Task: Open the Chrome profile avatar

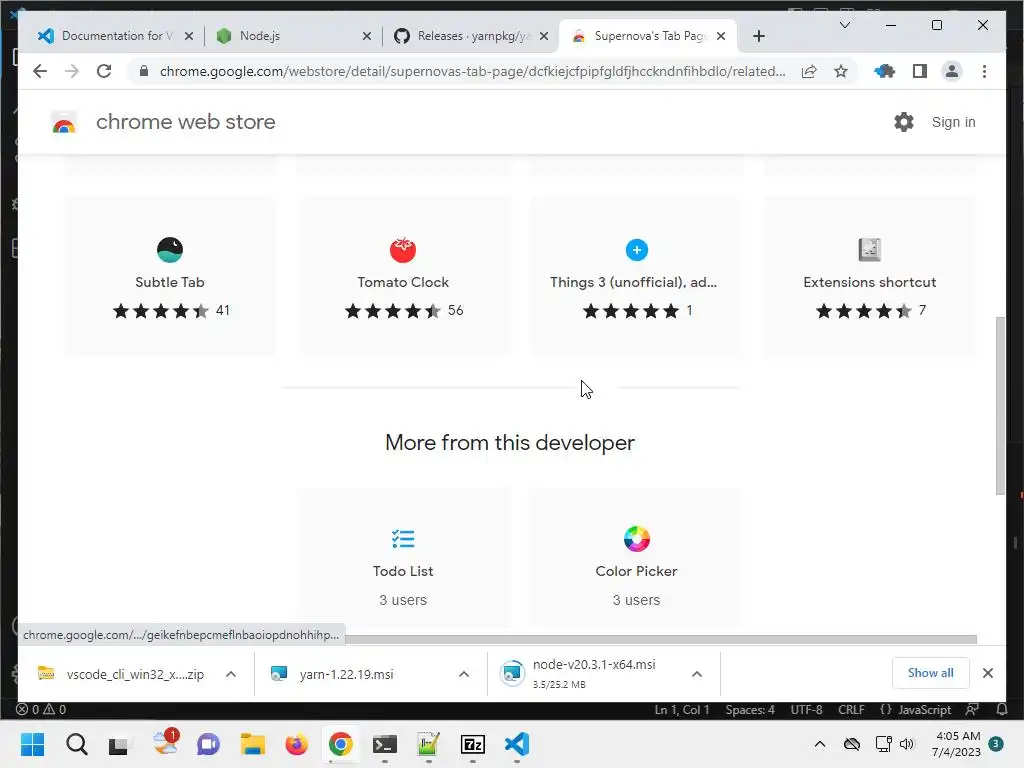Action: tap(952, 71)
